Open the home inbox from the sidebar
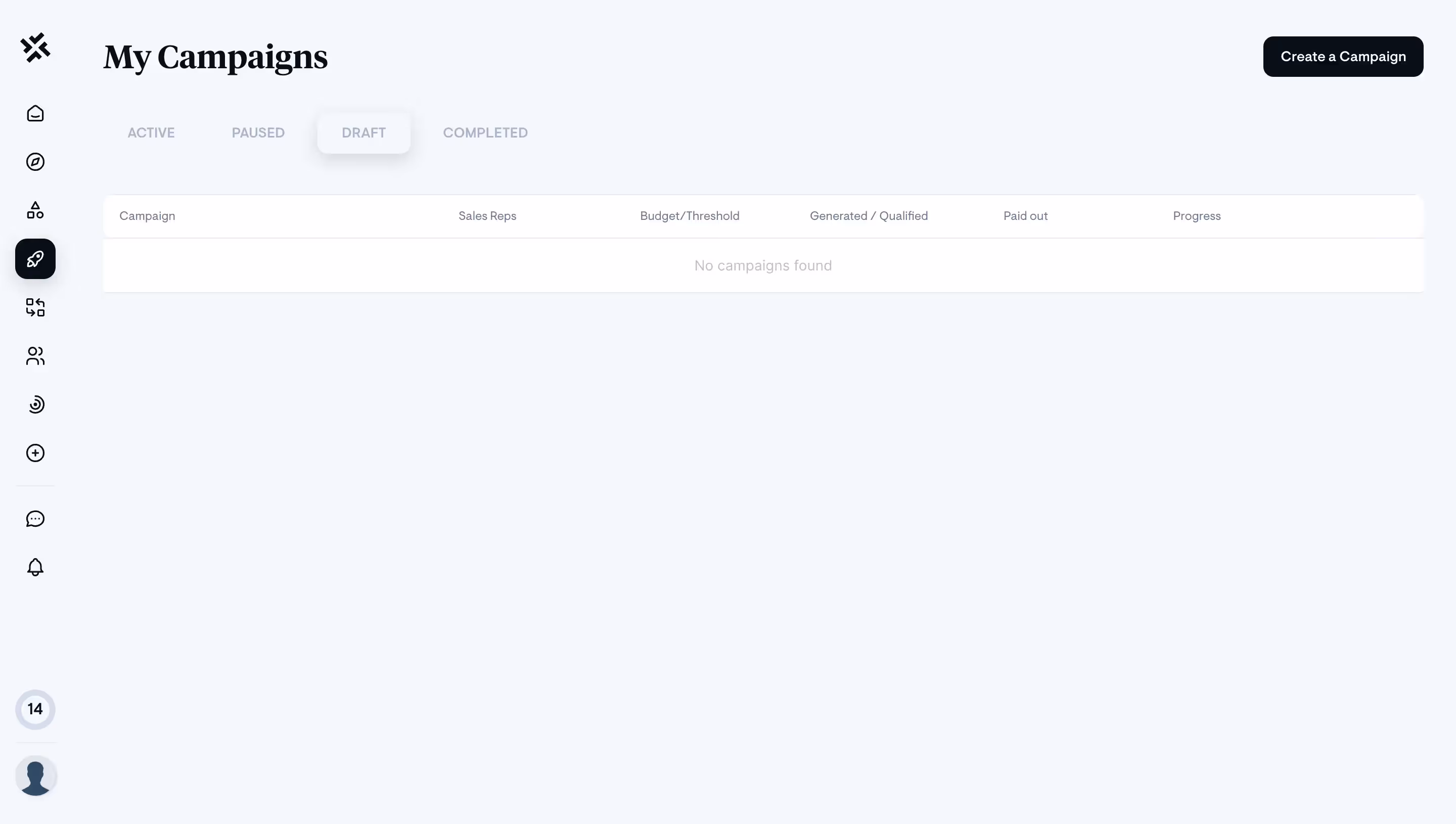Viewport: 1456px width, 824px height. pos(35,113)
